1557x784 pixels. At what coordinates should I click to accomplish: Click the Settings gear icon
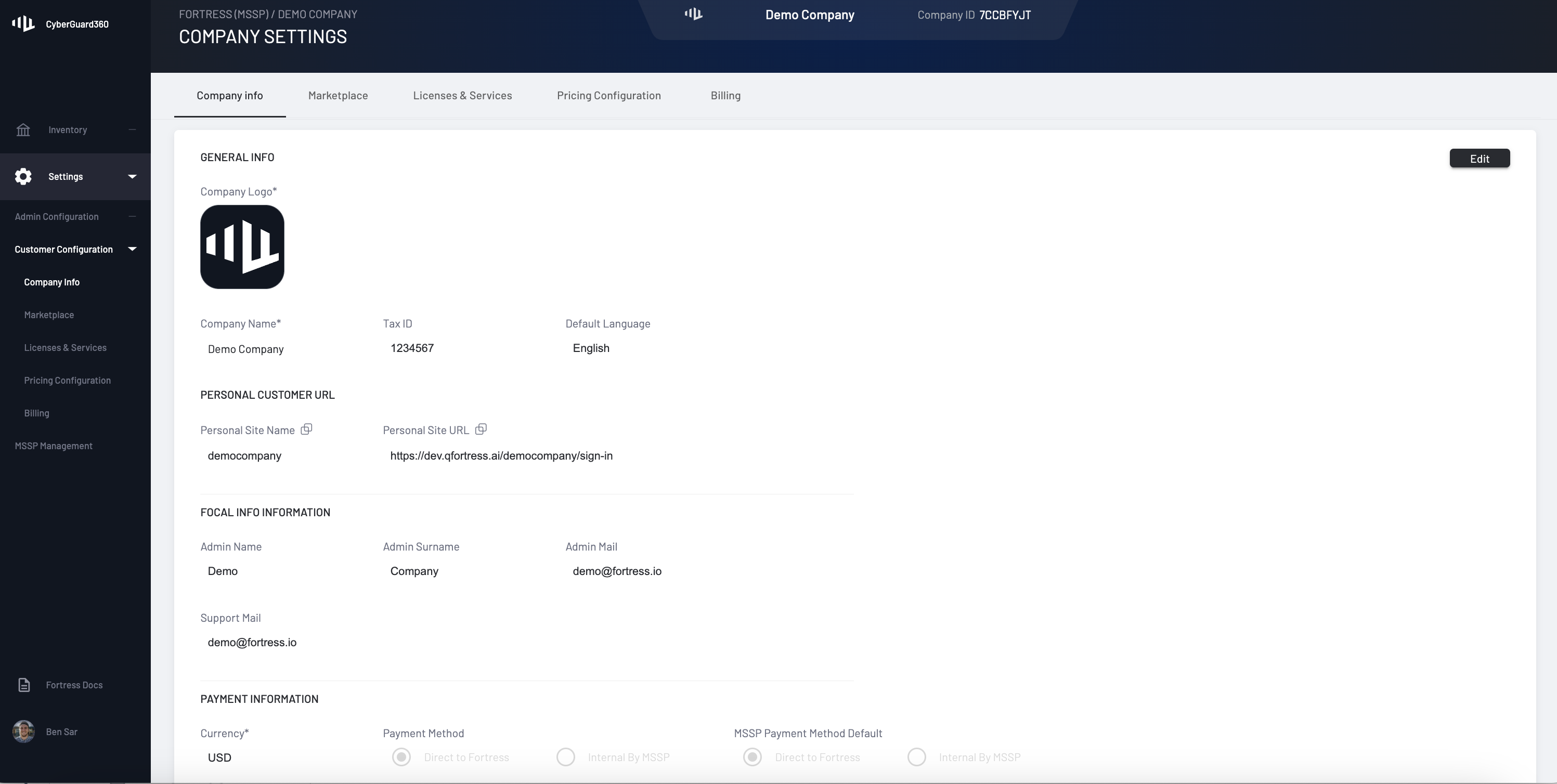pyautogui.click(x=23, y=177)
